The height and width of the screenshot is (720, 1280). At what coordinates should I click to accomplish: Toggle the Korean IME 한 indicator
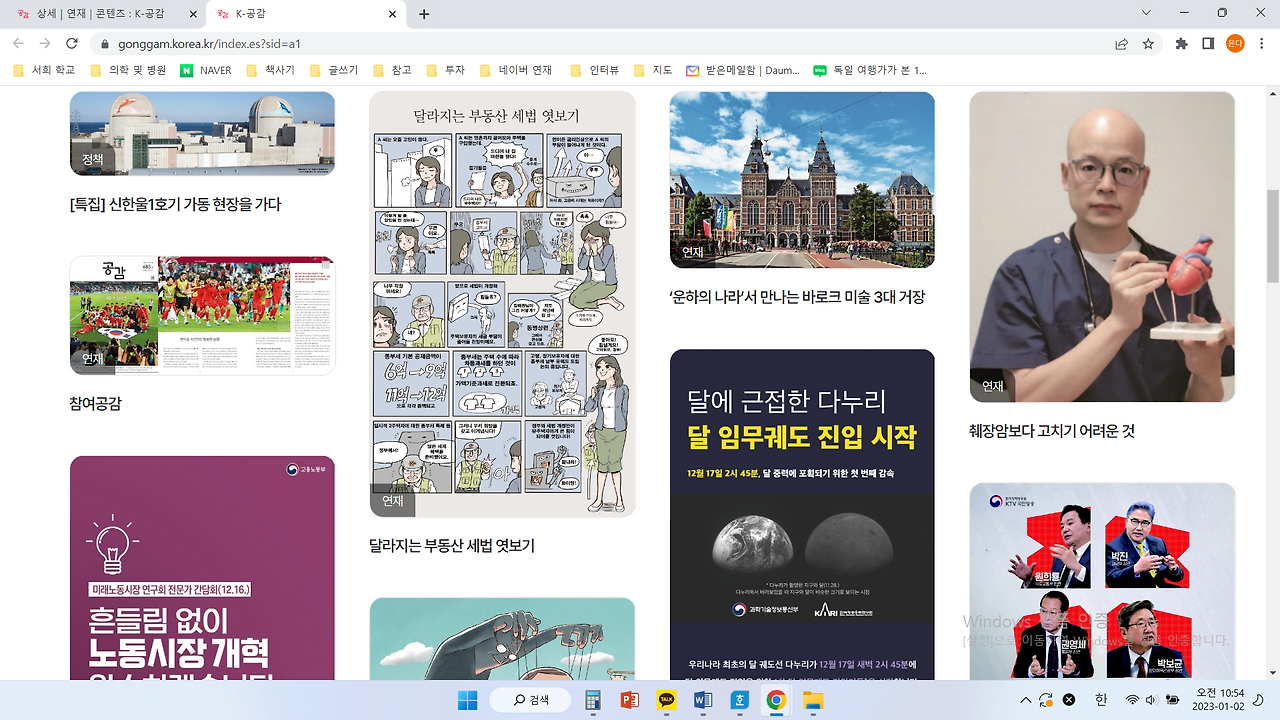pyautogui.click(x=1100, y=699)
